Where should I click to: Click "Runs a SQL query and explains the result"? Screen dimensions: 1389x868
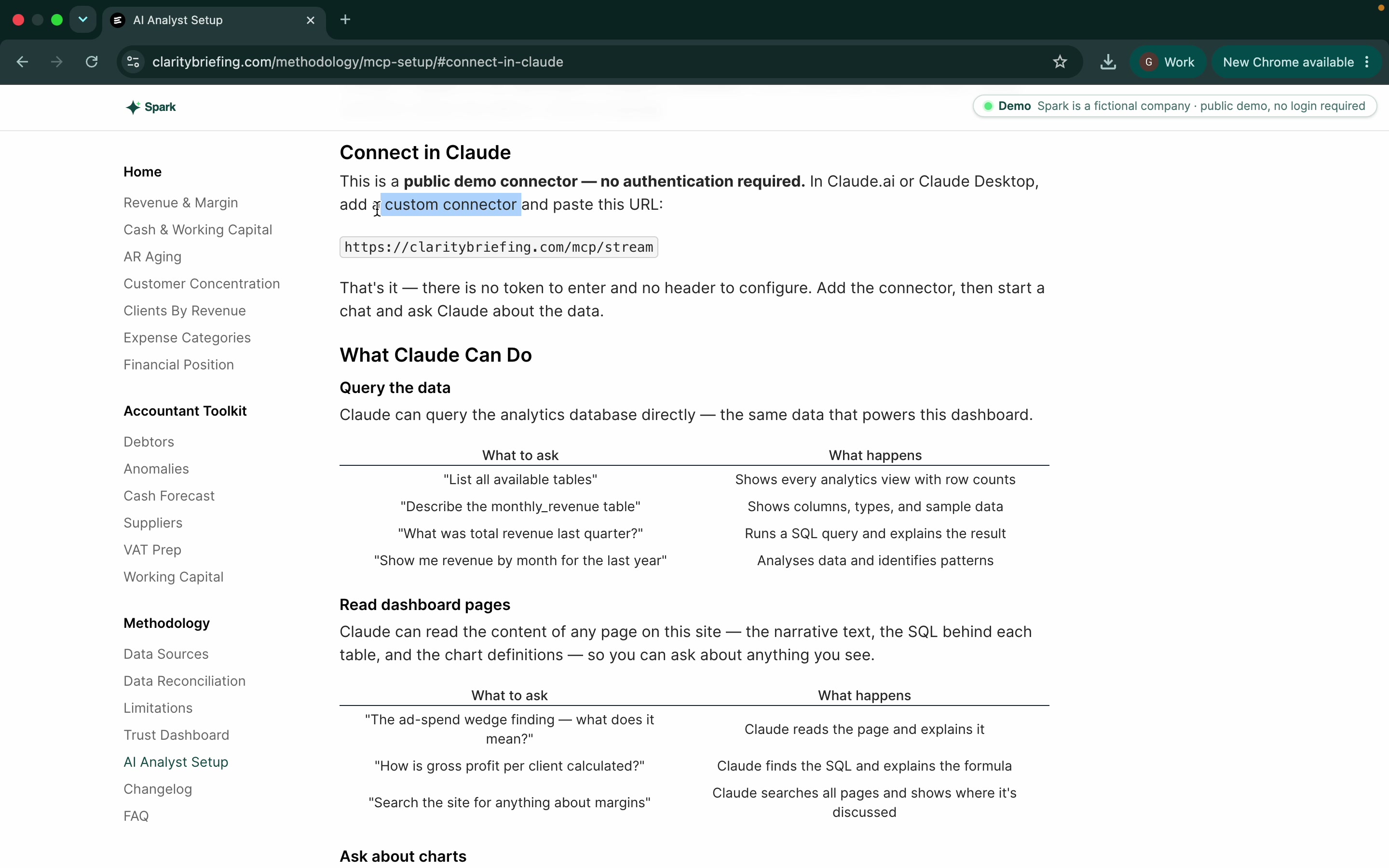[x=875, y=534]
